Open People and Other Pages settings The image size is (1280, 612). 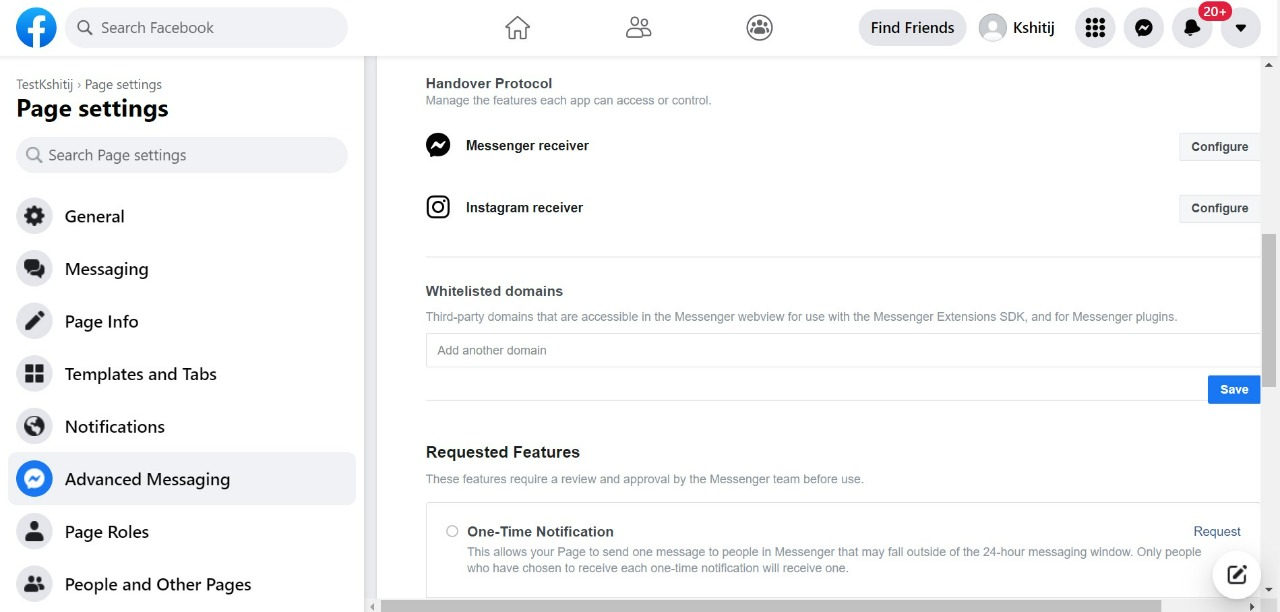click(x=182, y=584)
